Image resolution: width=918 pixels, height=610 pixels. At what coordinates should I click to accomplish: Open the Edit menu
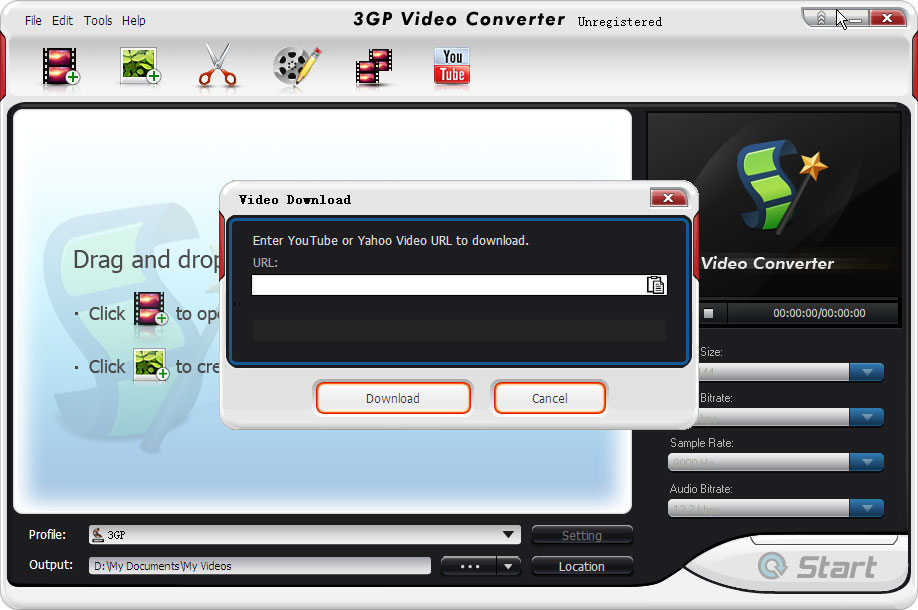pos(62,20)
